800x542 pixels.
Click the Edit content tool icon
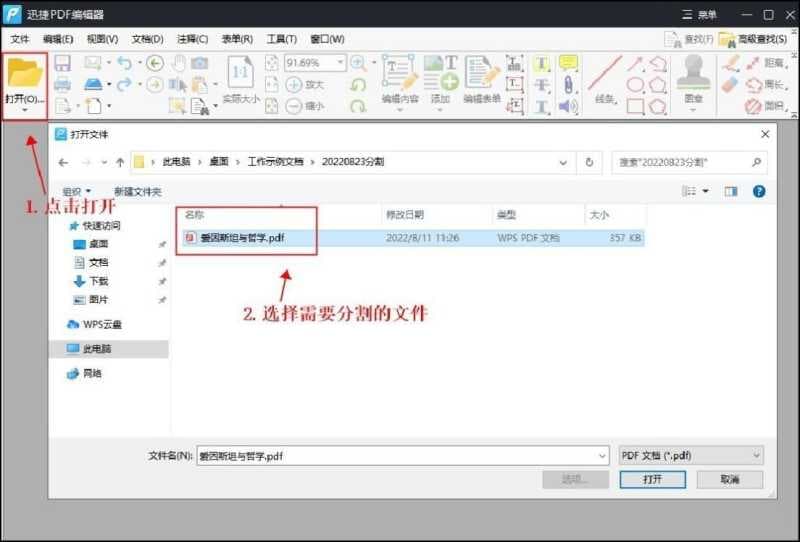(x=400, y=73)
